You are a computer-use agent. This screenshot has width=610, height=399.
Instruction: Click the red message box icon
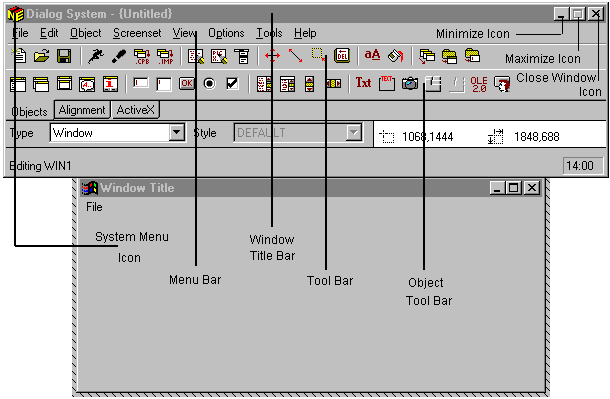110,84
